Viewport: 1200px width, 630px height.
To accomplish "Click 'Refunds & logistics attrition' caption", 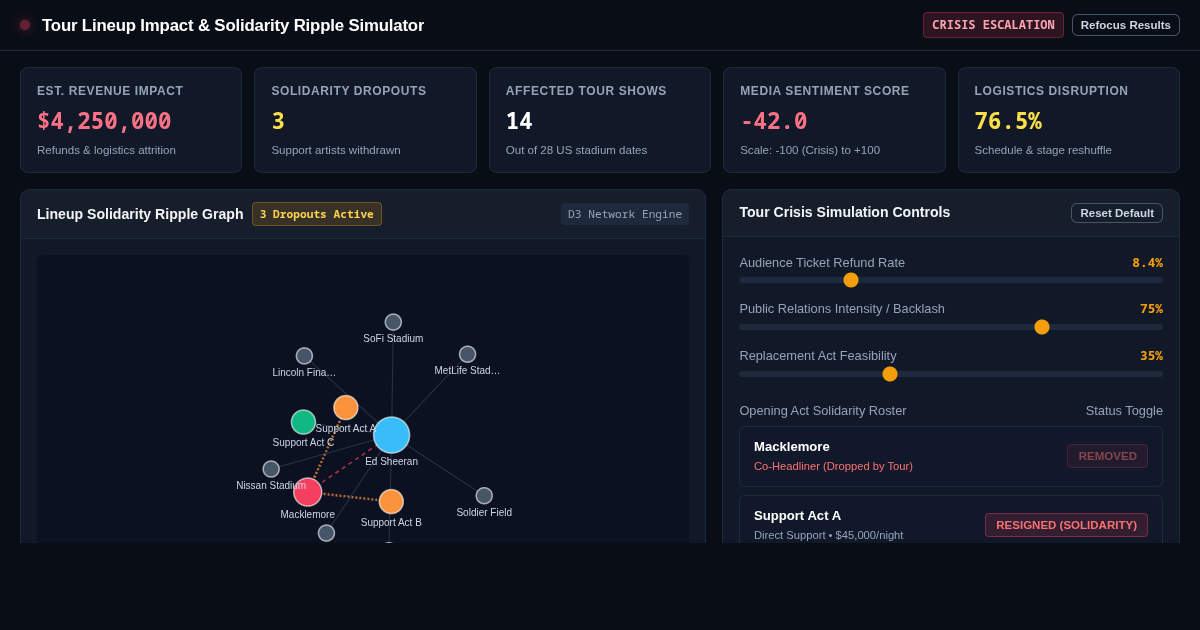I will (106, 150).
